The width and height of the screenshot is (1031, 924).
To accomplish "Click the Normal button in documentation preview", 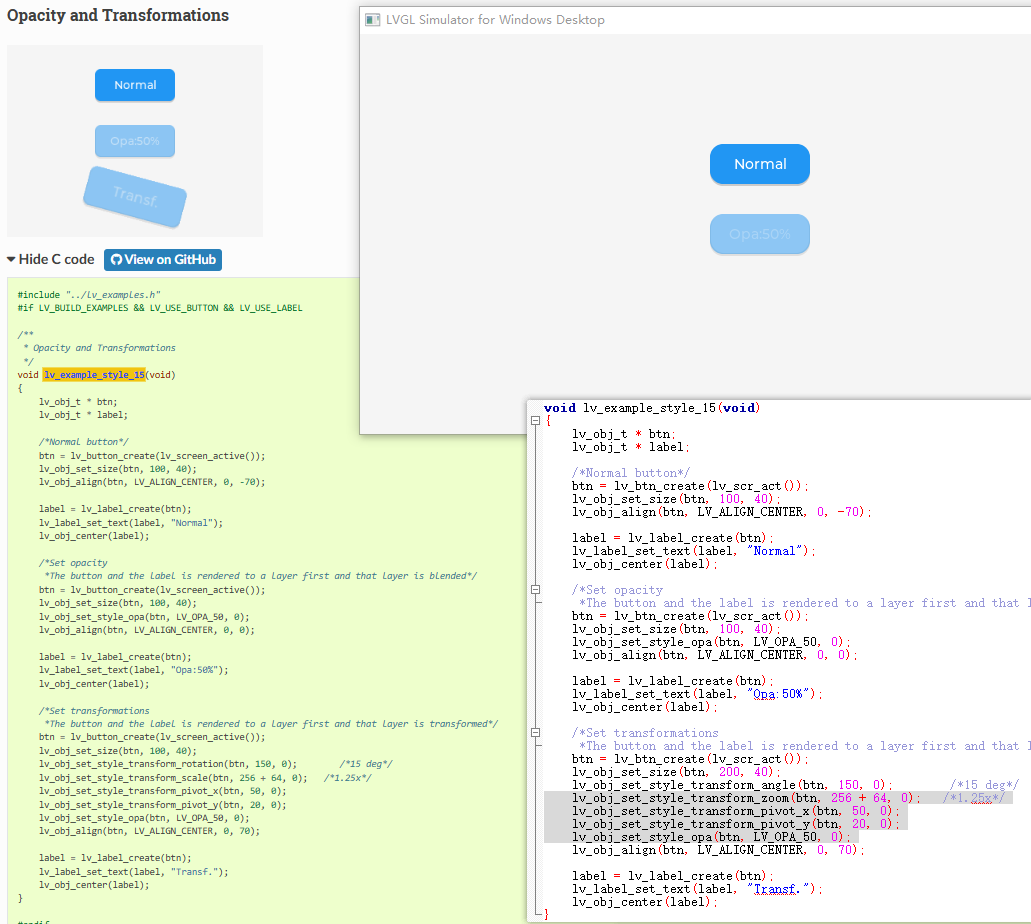I will click(x=135, y=85).
